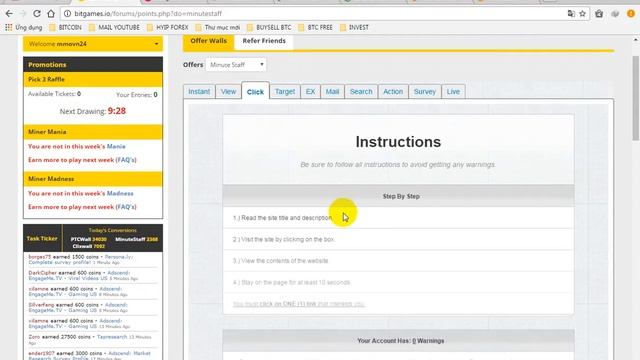The width and height of the screenshot is (640, 360).
Task: Open FAQ's link under Miner Madness
Action: [x=126, y=207]
